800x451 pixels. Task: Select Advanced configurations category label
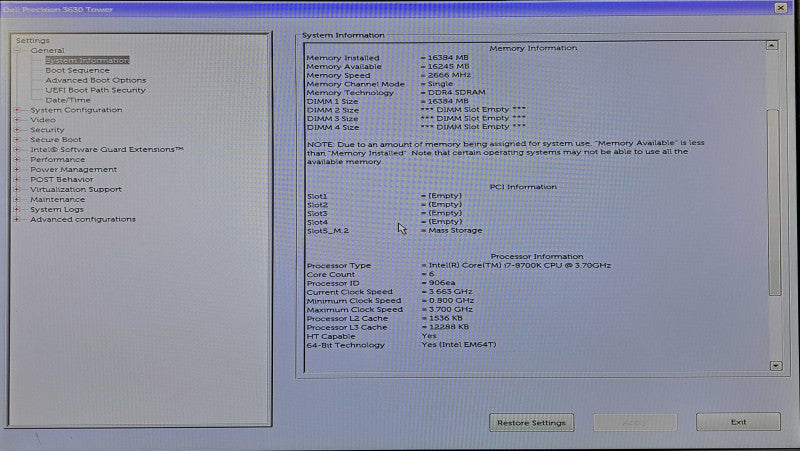pyautogui.click(x=83, y=219)
